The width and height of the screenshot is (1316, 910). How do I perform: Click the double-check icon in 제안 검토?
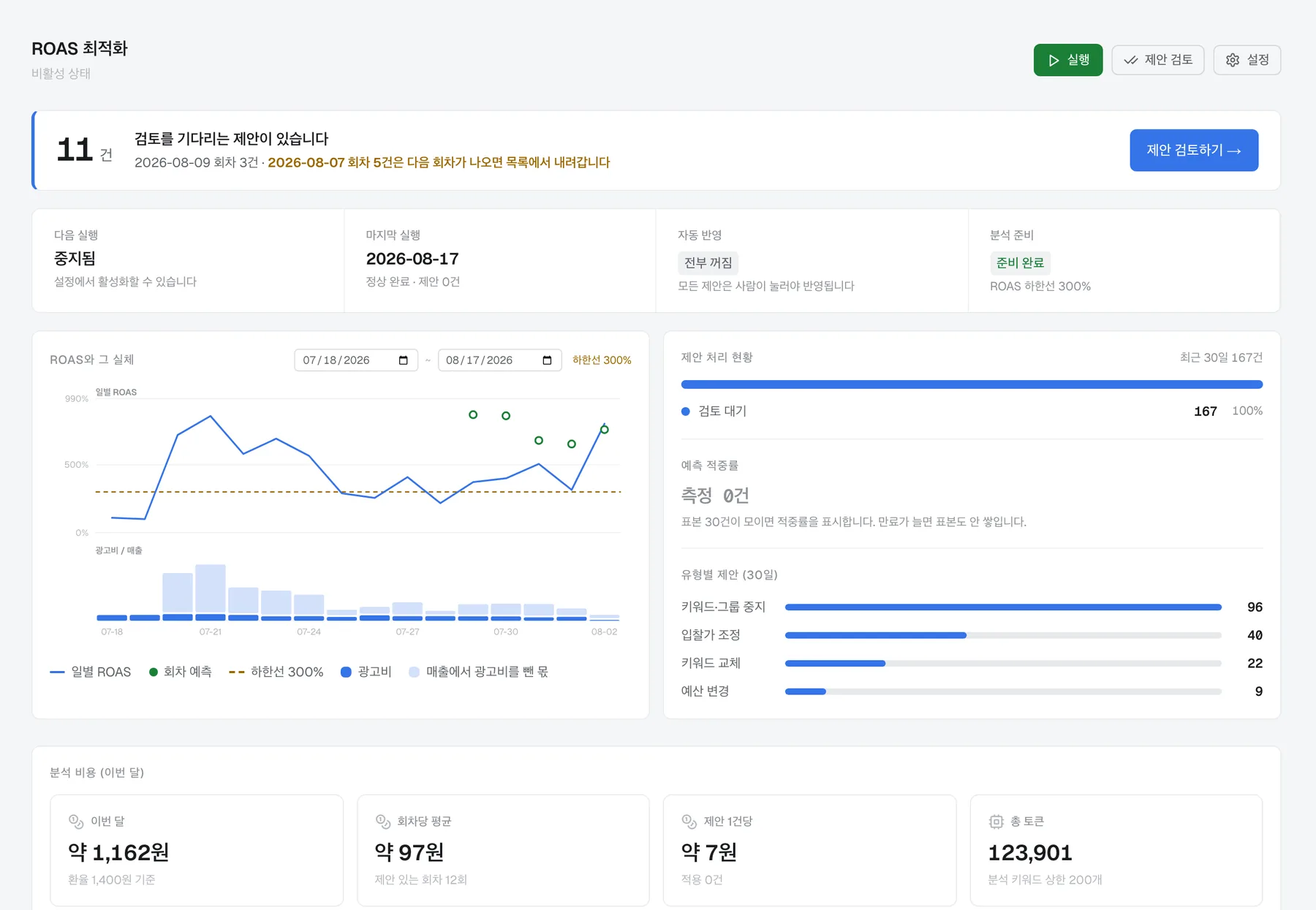pyautogui.click(x=1130, y=60)
